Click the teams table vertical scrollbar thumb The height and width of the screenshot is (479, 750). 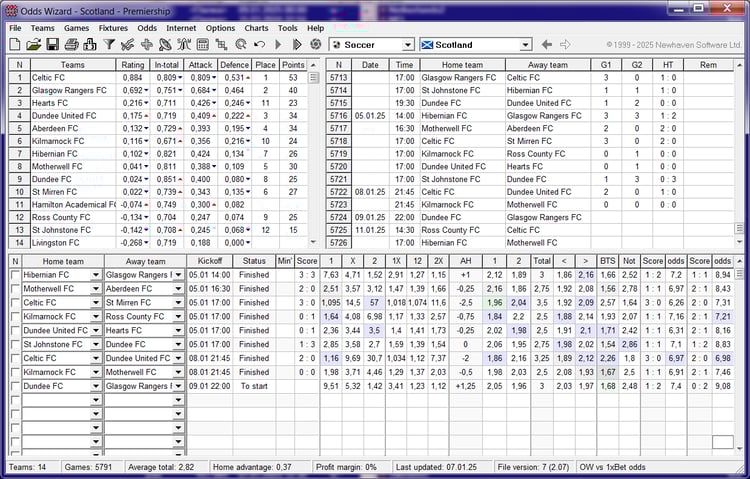314,78
